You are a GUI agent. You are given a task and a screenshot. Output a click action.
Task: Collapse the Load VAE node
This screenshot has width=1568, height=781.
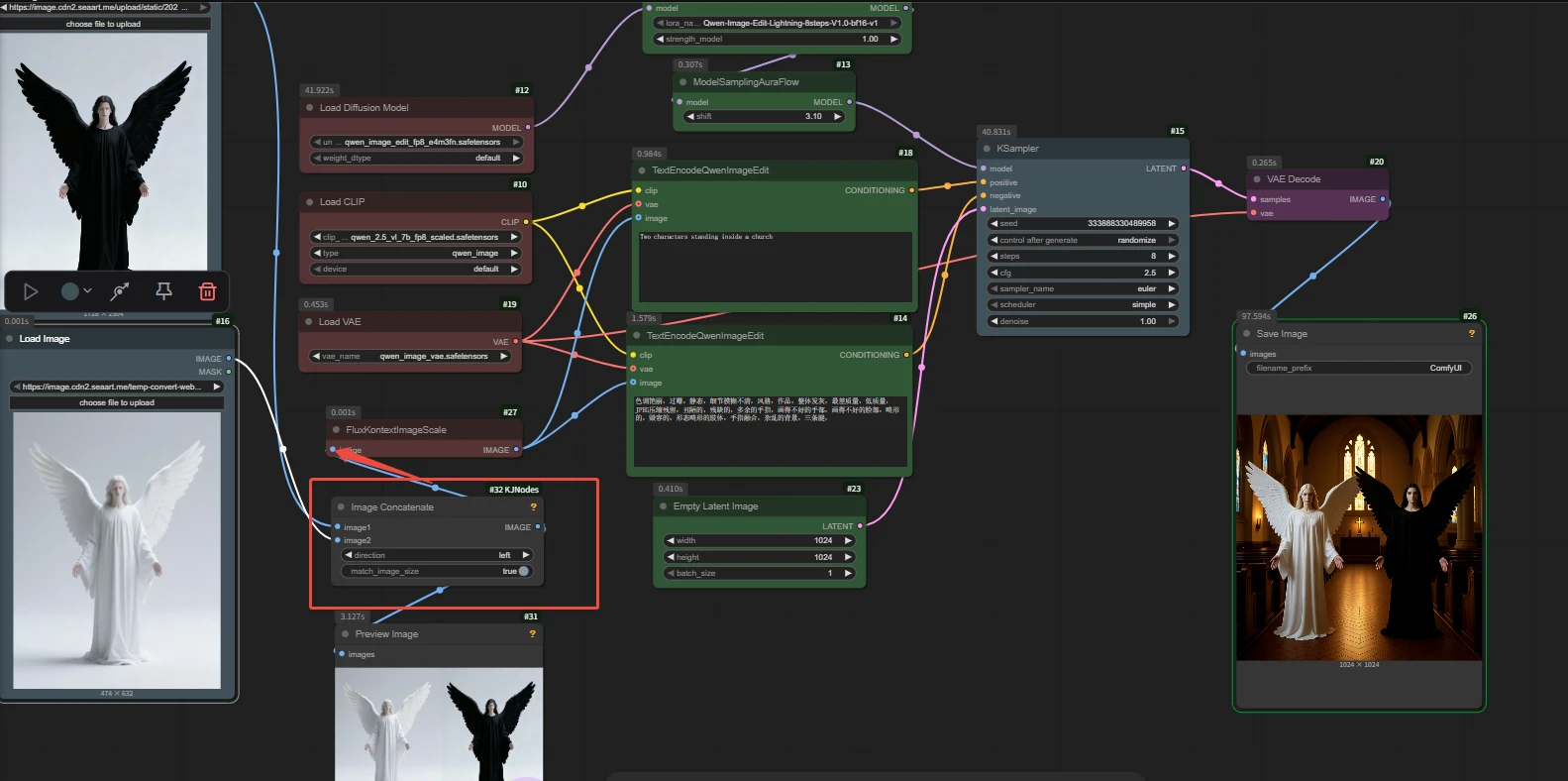coord(309,322)
